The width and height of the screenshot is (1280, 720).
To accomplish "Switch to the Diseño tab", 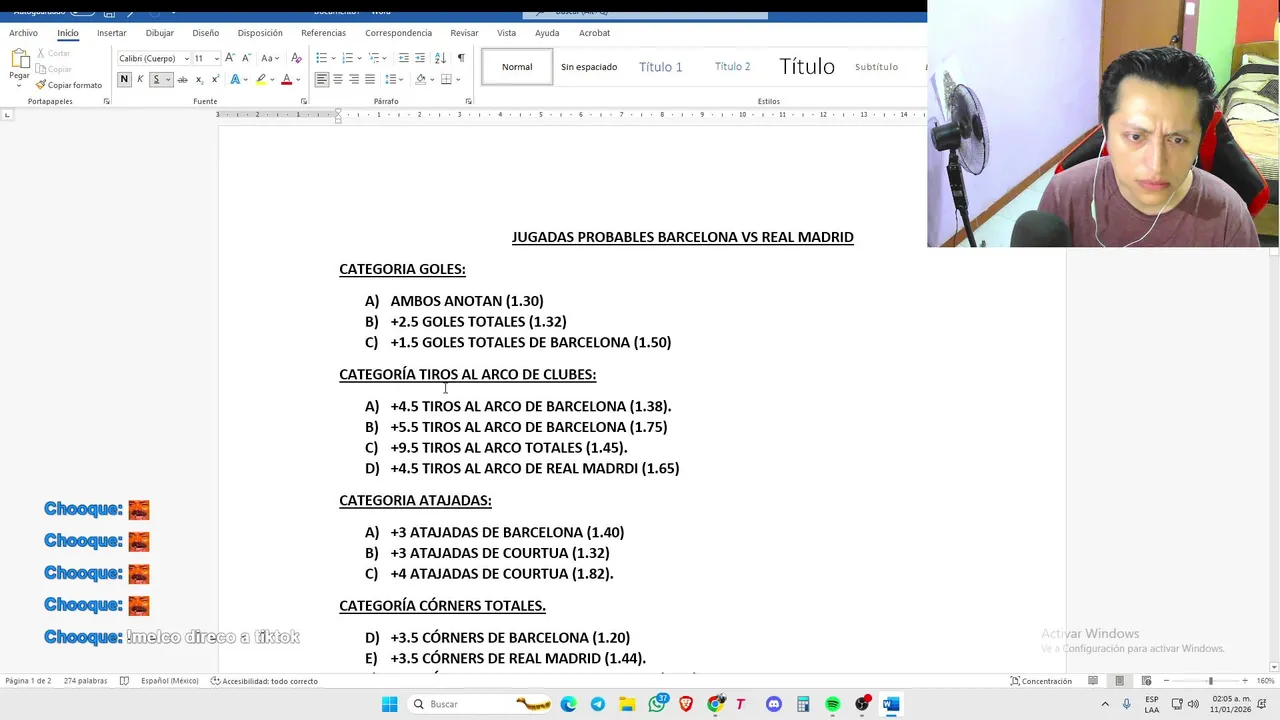I will (205, 33).
